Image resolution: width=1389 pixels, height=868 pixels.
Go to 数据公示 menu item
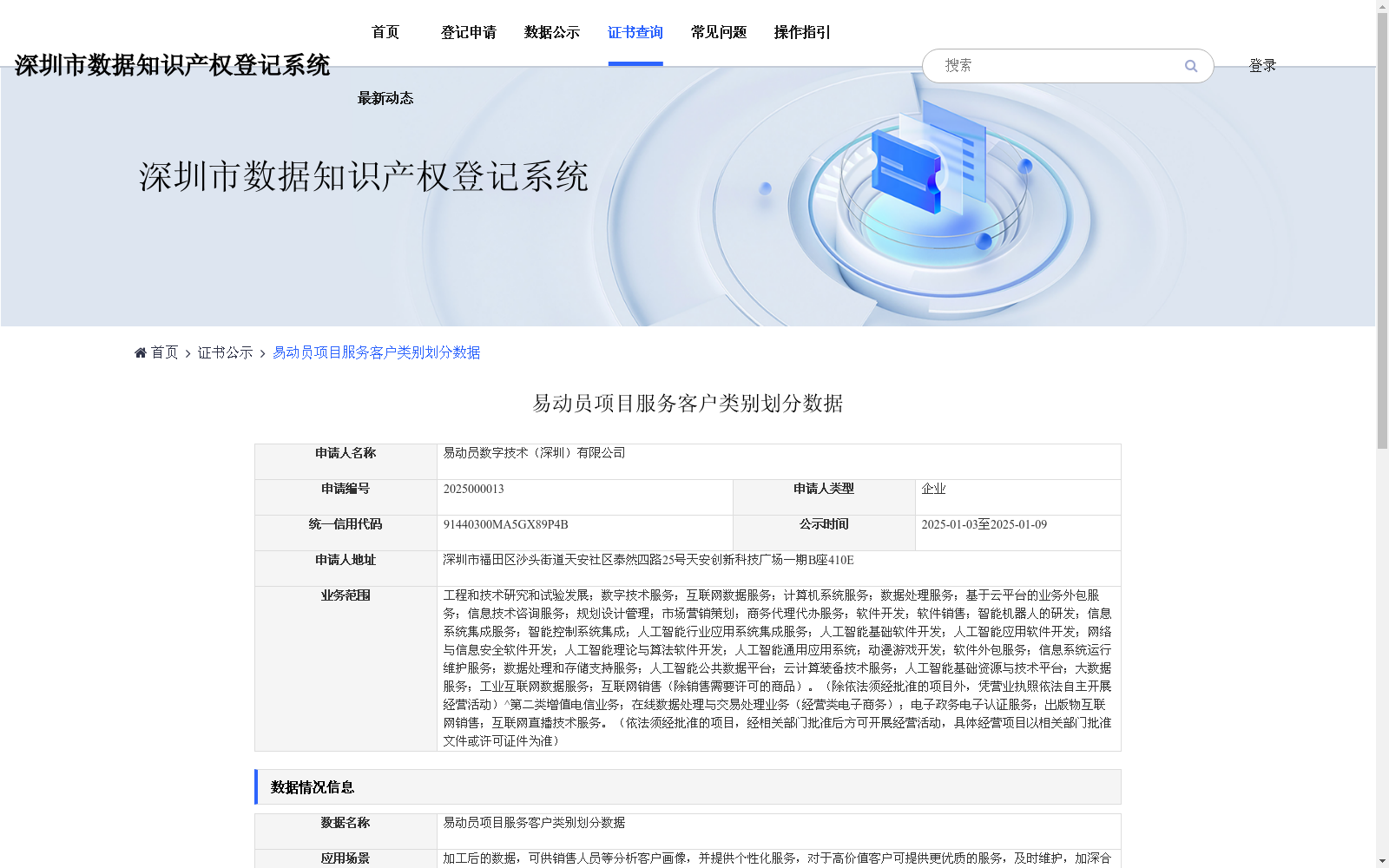pyautogui.click(x=552, y=33)
